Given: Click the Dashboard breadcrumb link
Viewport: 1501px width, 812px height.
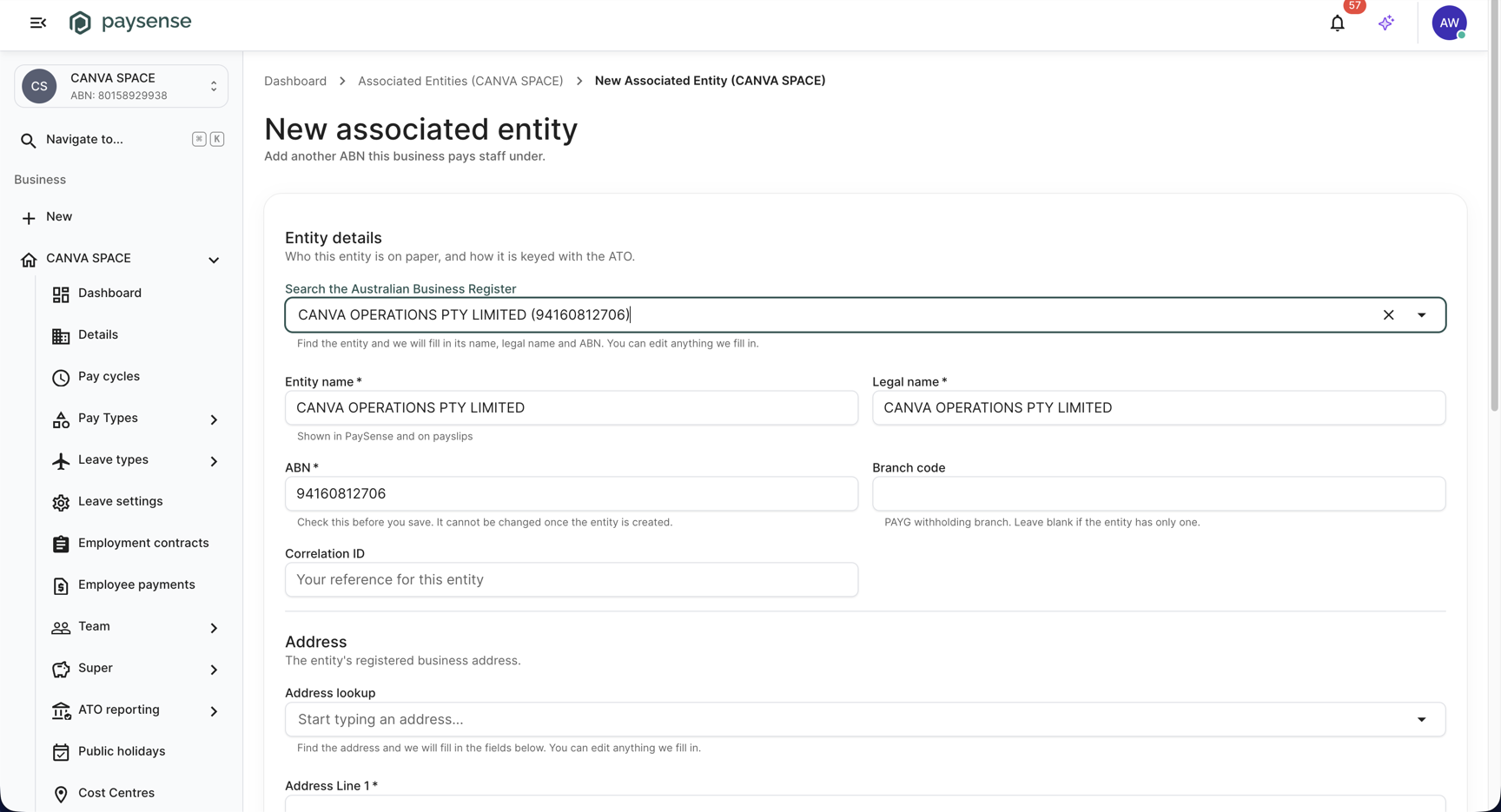Looking at the screenshot, I should pyautogui.click(x=295, y=81).
